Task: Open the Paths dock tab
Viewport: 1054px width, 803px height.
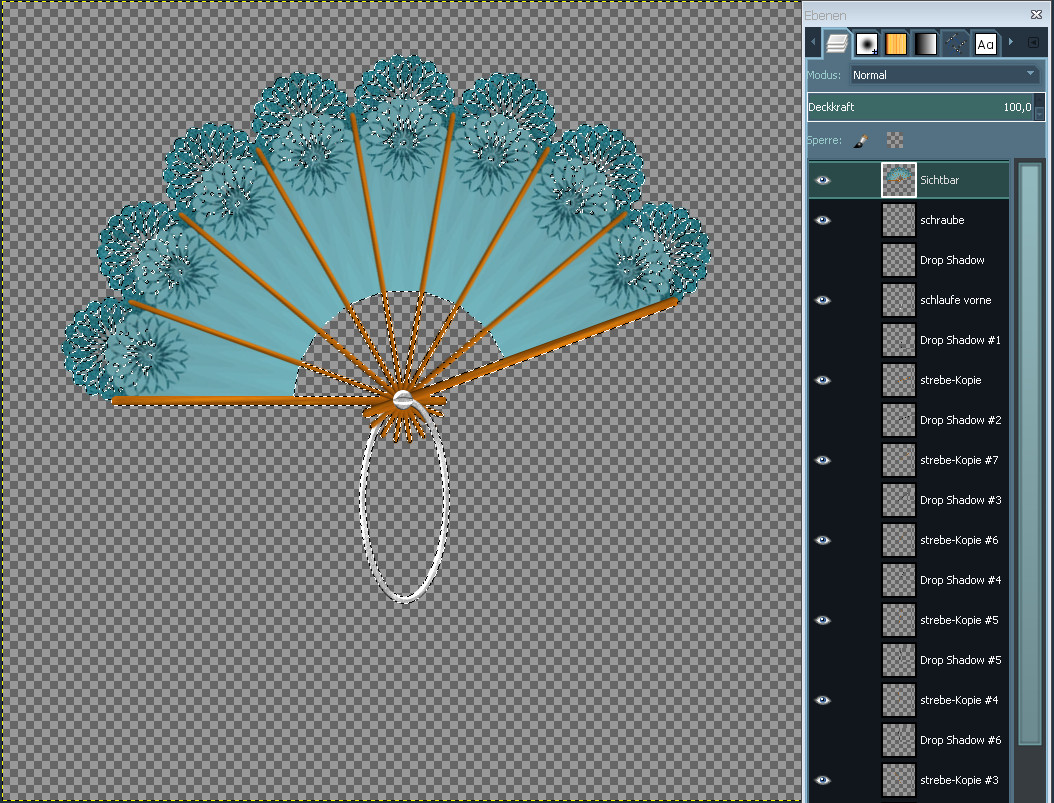Action: click(x=956, y=43)
